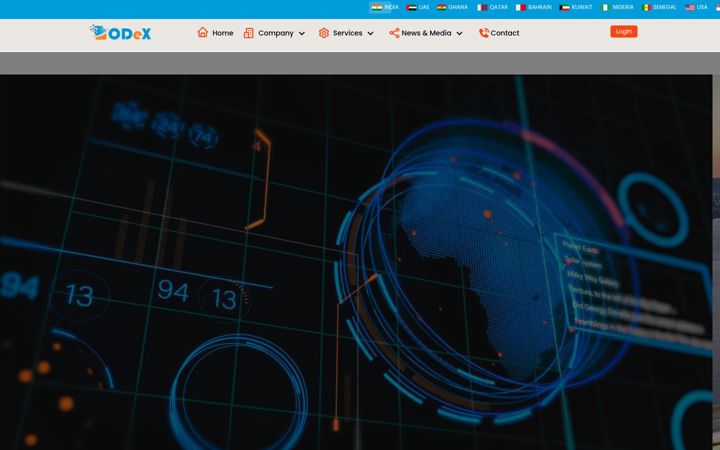Click the ODeX logo

pyautogui.click(x=120, y=33)
